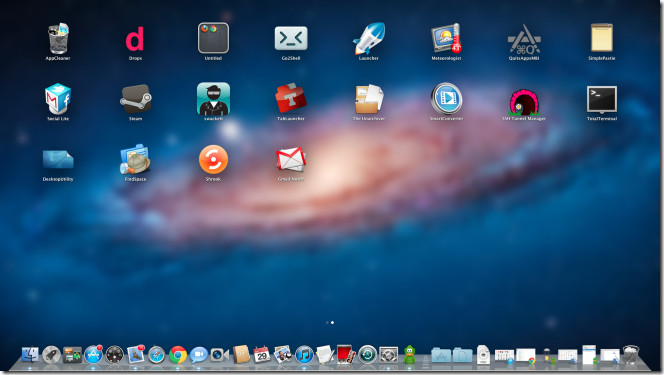This screenshot has width=664, height=375.
Task: Open FaceTime camera icon in the Dock
Action: [220, 355]
